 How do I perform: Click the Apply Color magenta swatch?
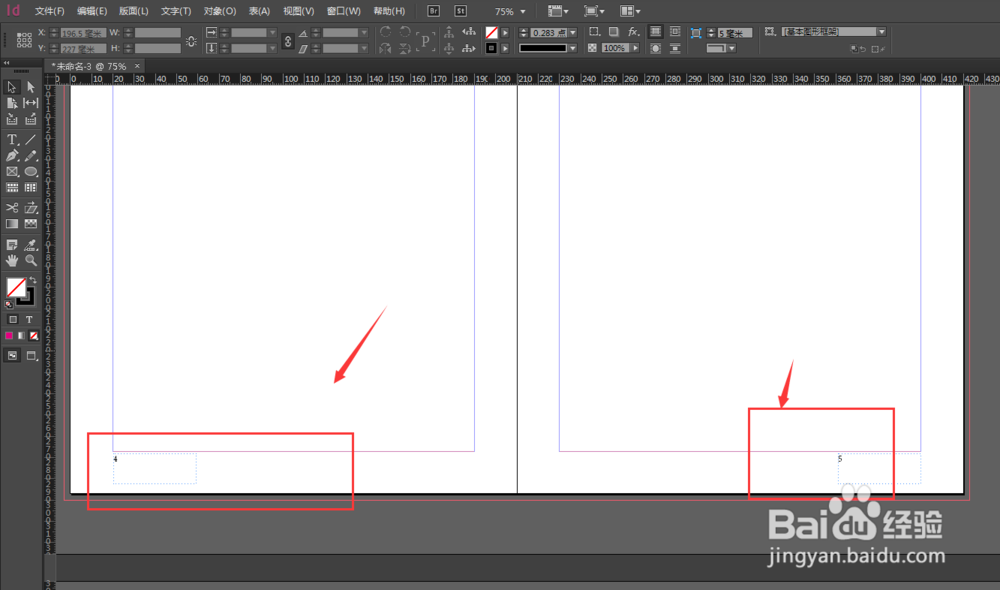9,336
